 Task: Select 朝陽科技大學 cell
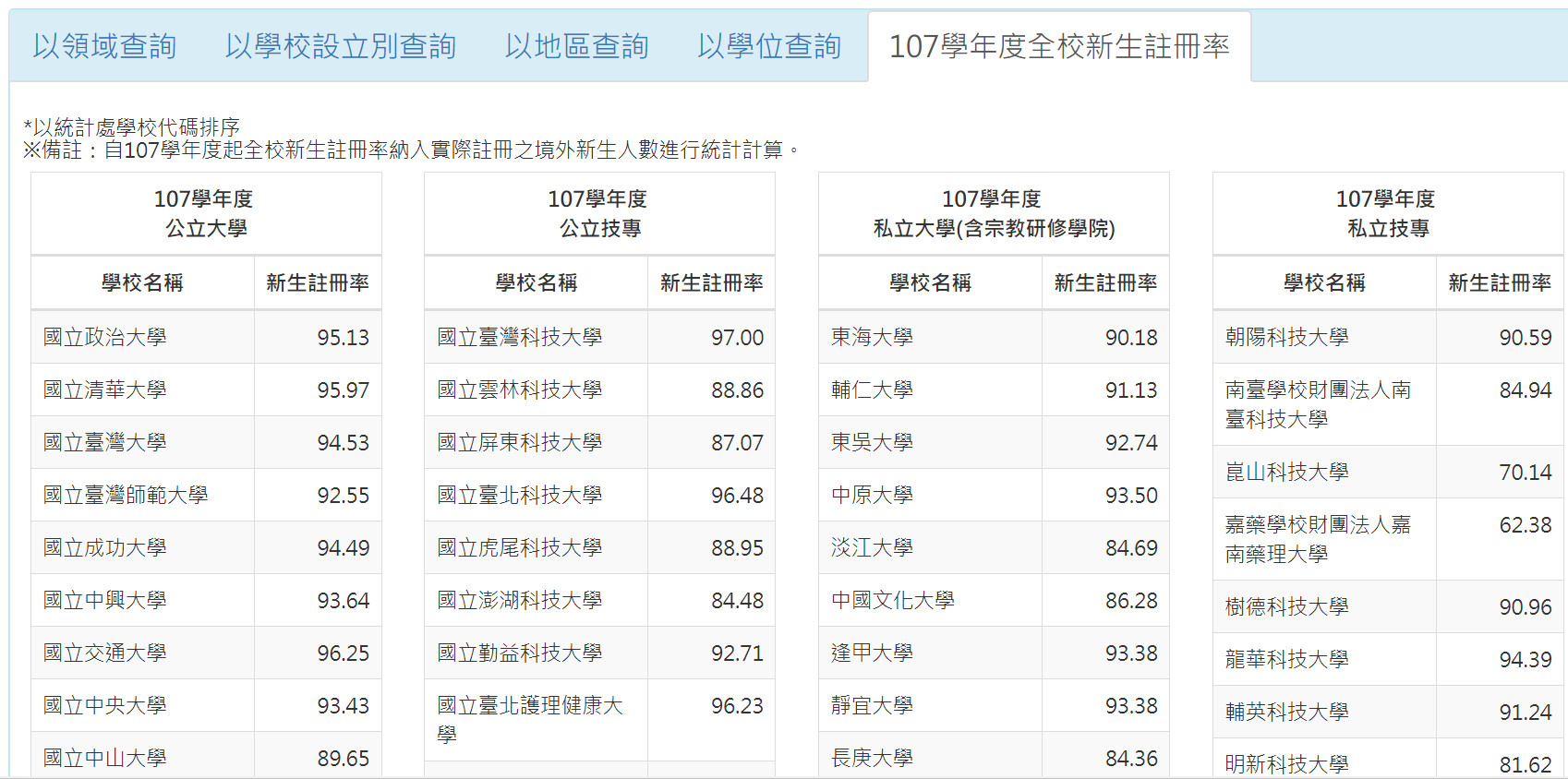pyautogui.click(x=1324, y=337)
